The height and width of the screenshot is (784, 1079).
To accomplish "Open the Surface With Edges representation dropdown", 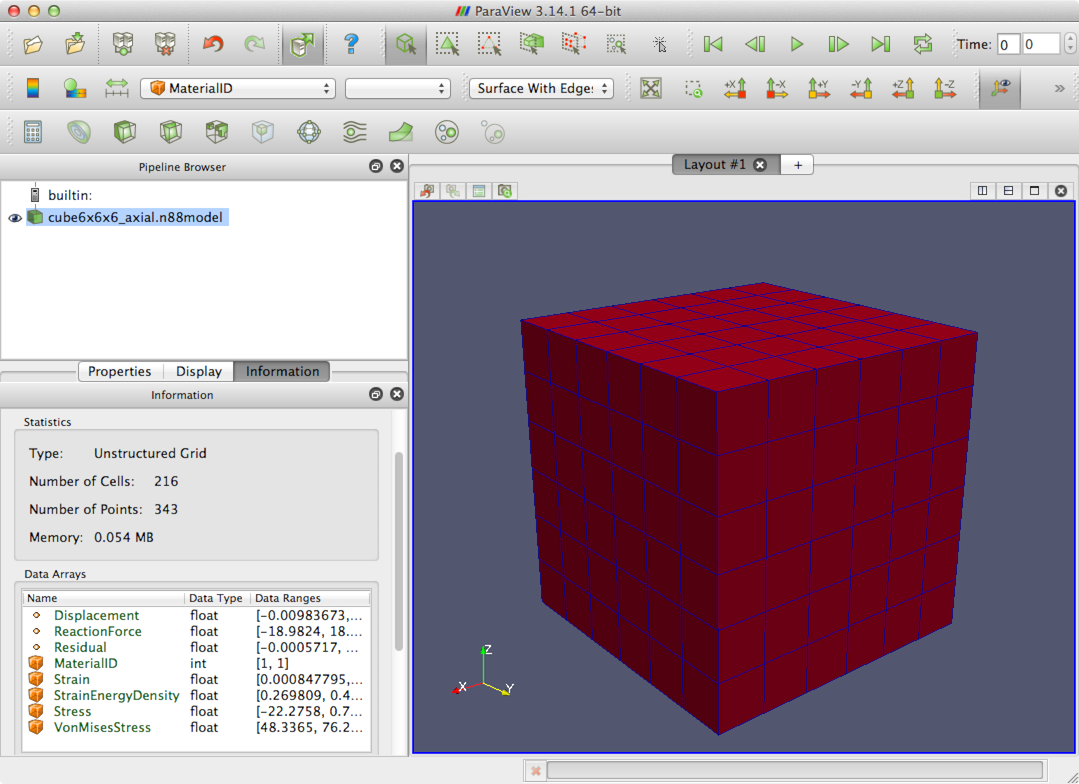I will point(542,88).
